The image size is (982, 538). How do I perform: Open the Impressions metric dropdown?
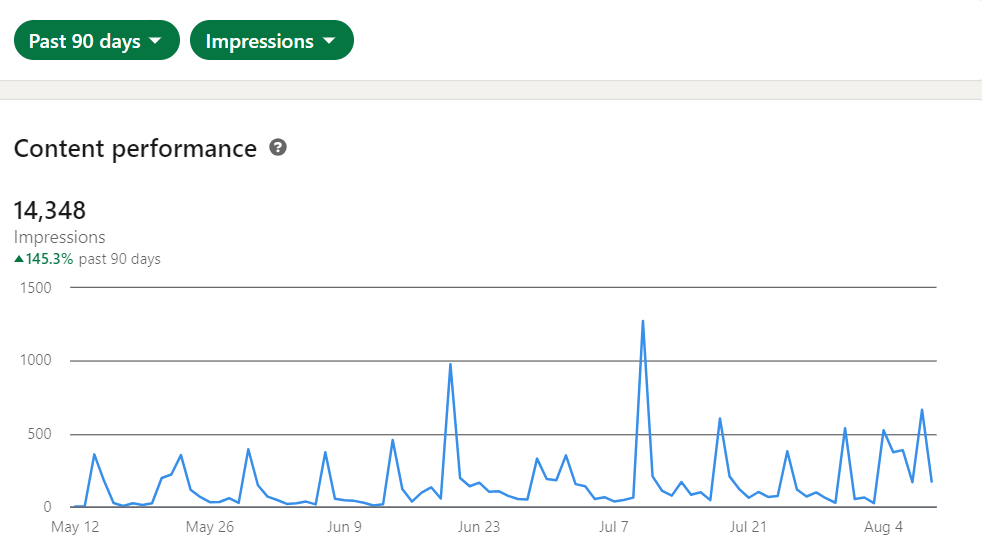[271, 41]
